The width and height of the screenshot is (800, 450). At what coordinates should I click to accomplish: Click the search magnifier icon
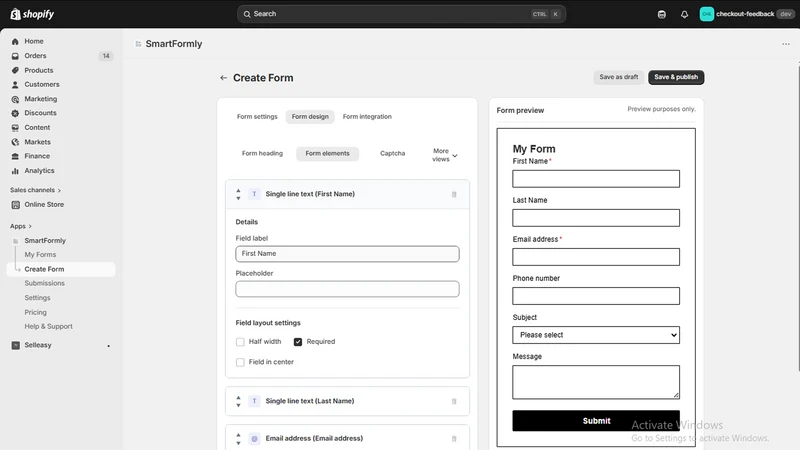[x=247, y=14]
